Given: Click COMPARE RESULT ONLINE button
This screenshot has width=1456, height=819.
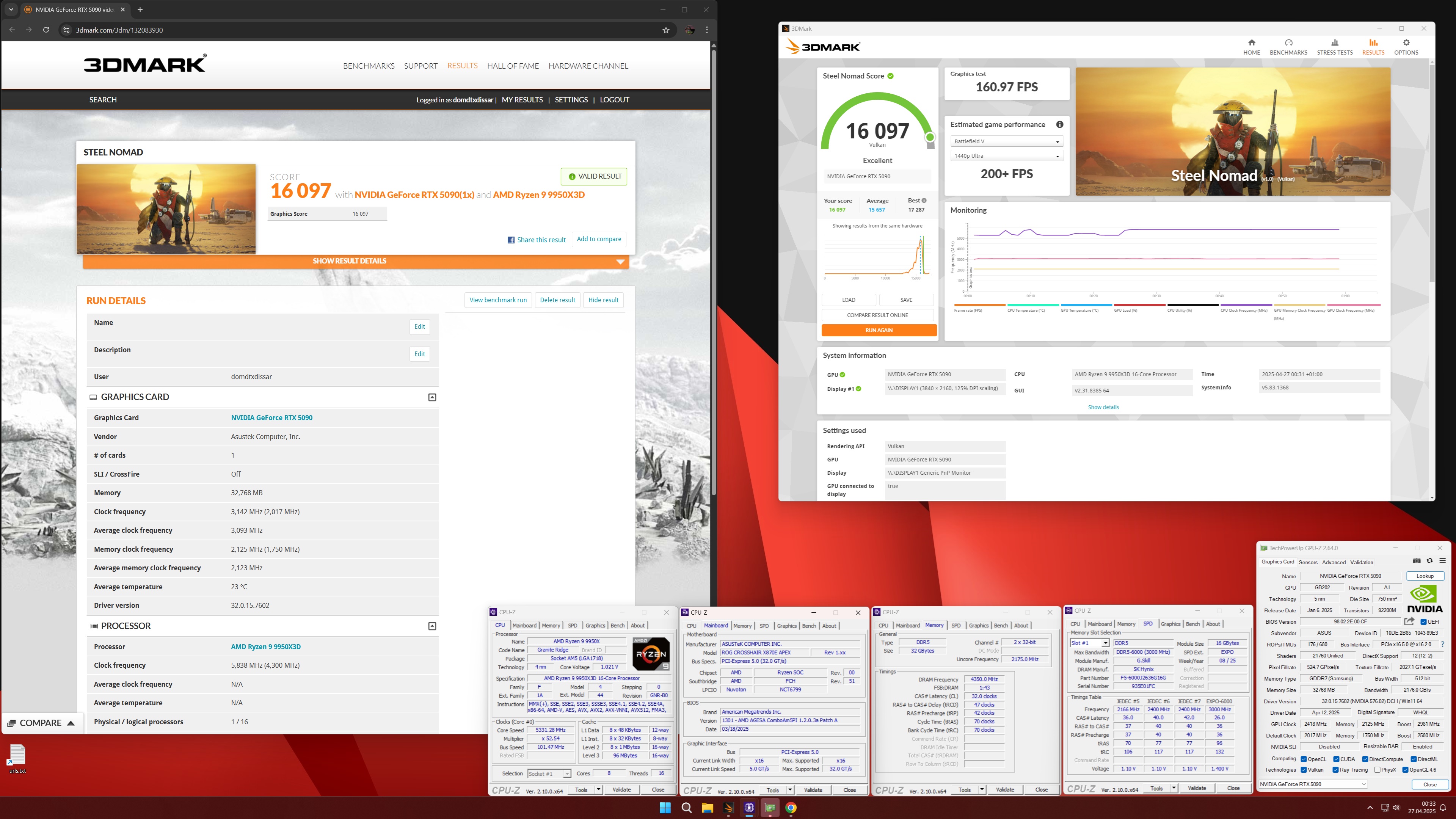Looking at the screenshot, I should coord(877,315).
